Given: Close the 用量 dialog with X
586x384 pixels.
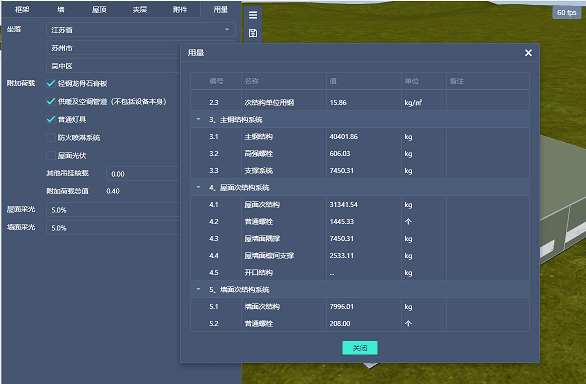Looking at the screenshot, I should click(x=528, y=53).
